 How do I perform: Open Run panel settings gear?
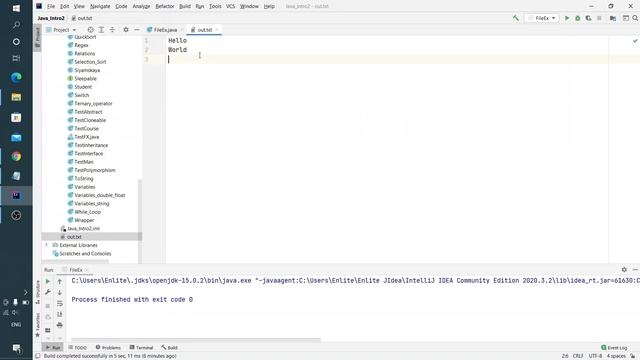624,270
